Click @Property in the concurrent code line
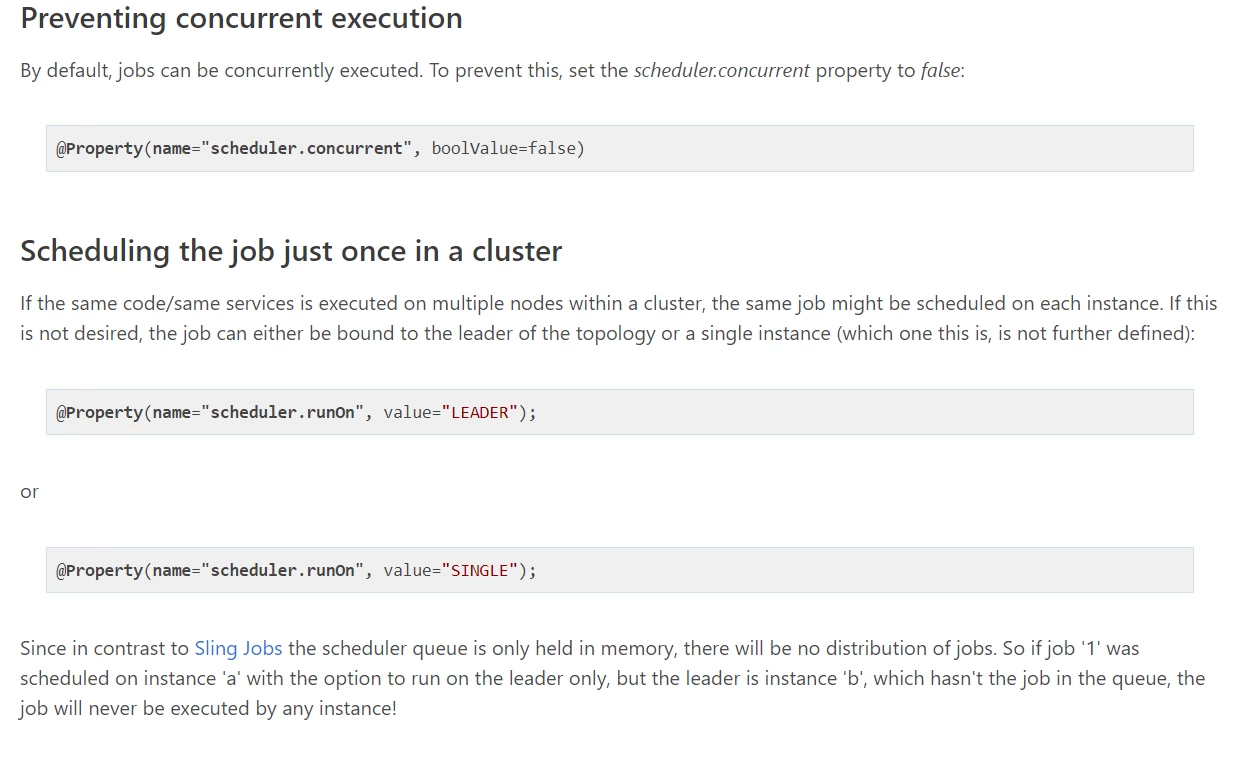This screenshot has height=757, width=1236. [99, 148]
